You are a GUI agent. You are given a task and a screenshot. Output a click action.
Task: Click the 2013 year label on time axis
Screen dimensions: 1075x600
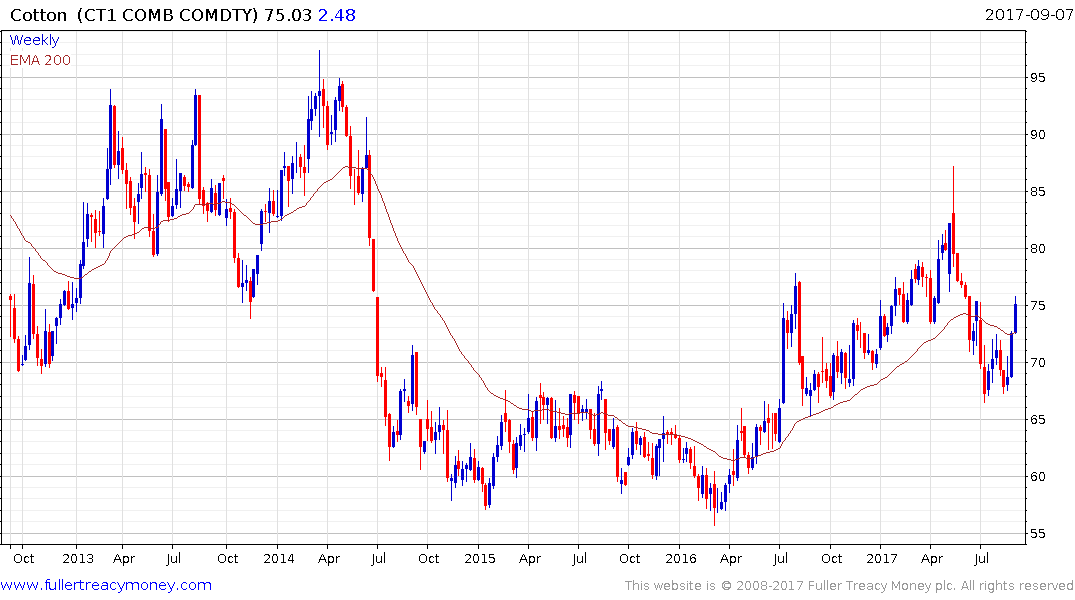tap(77, 558)
